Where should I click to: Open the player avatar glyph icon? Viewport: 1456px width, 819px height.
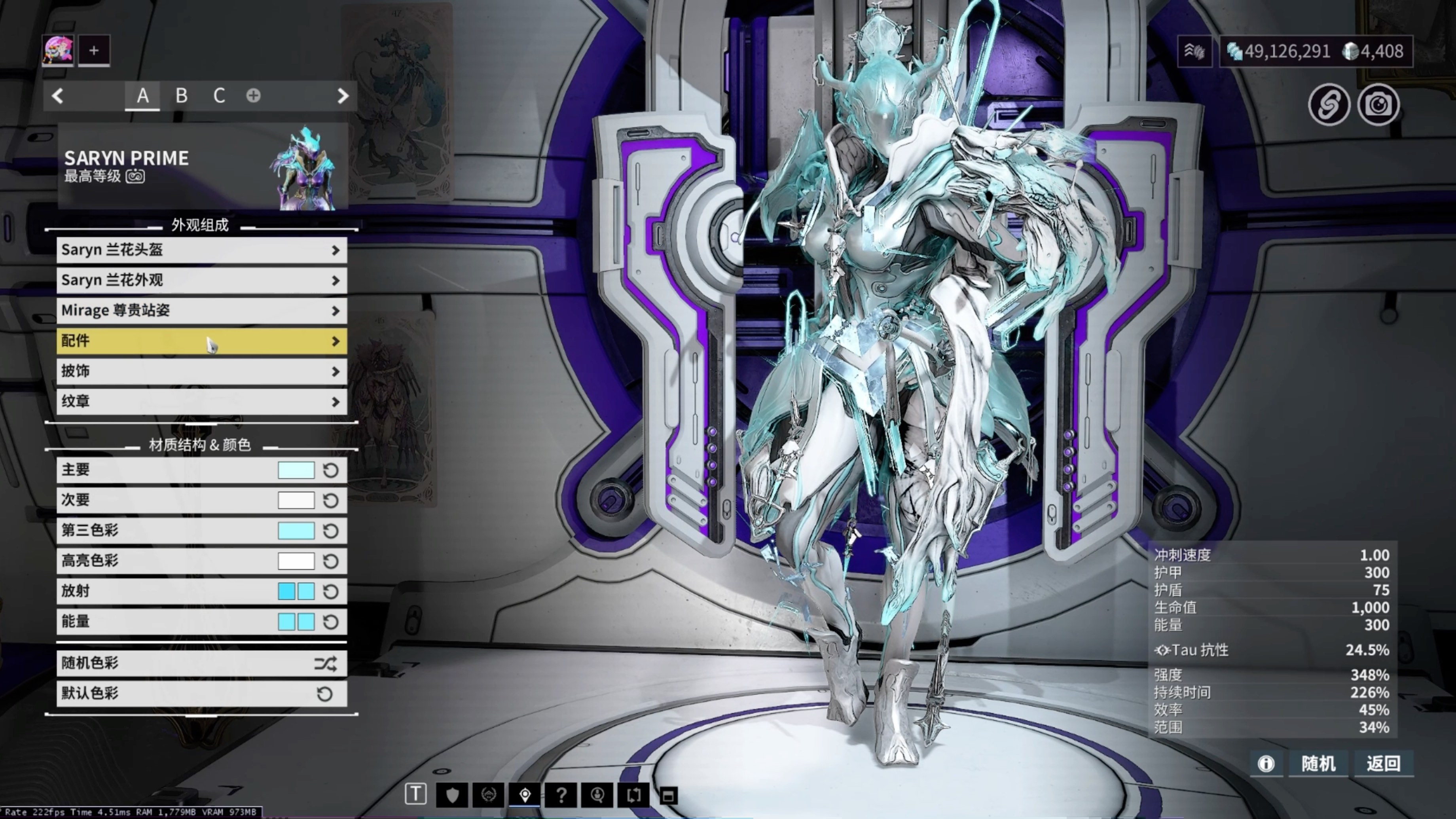pos(58,50)
